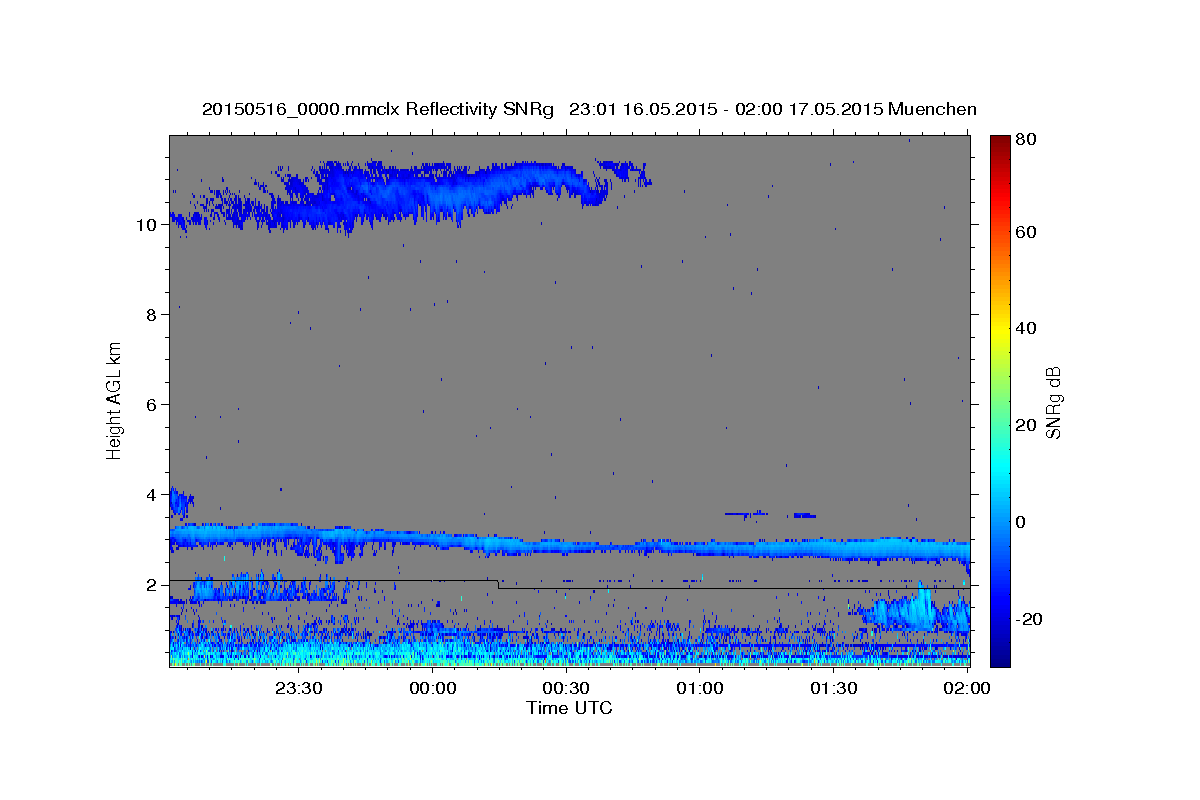Click the small cloud patch near 4 km at left edge

(x=180, y=502)
